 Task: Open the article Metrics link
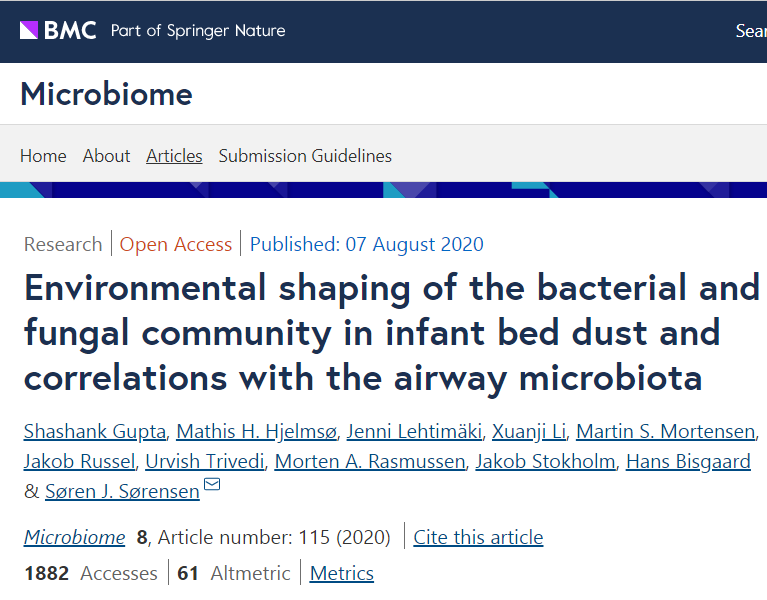pos(342,573)
